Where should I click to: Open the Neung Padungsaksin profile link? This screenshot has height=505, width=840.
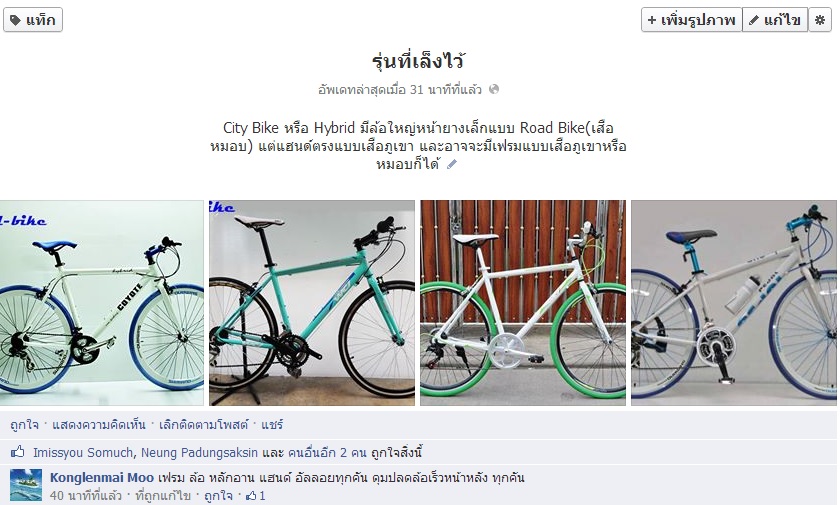[x=199, y=453]
